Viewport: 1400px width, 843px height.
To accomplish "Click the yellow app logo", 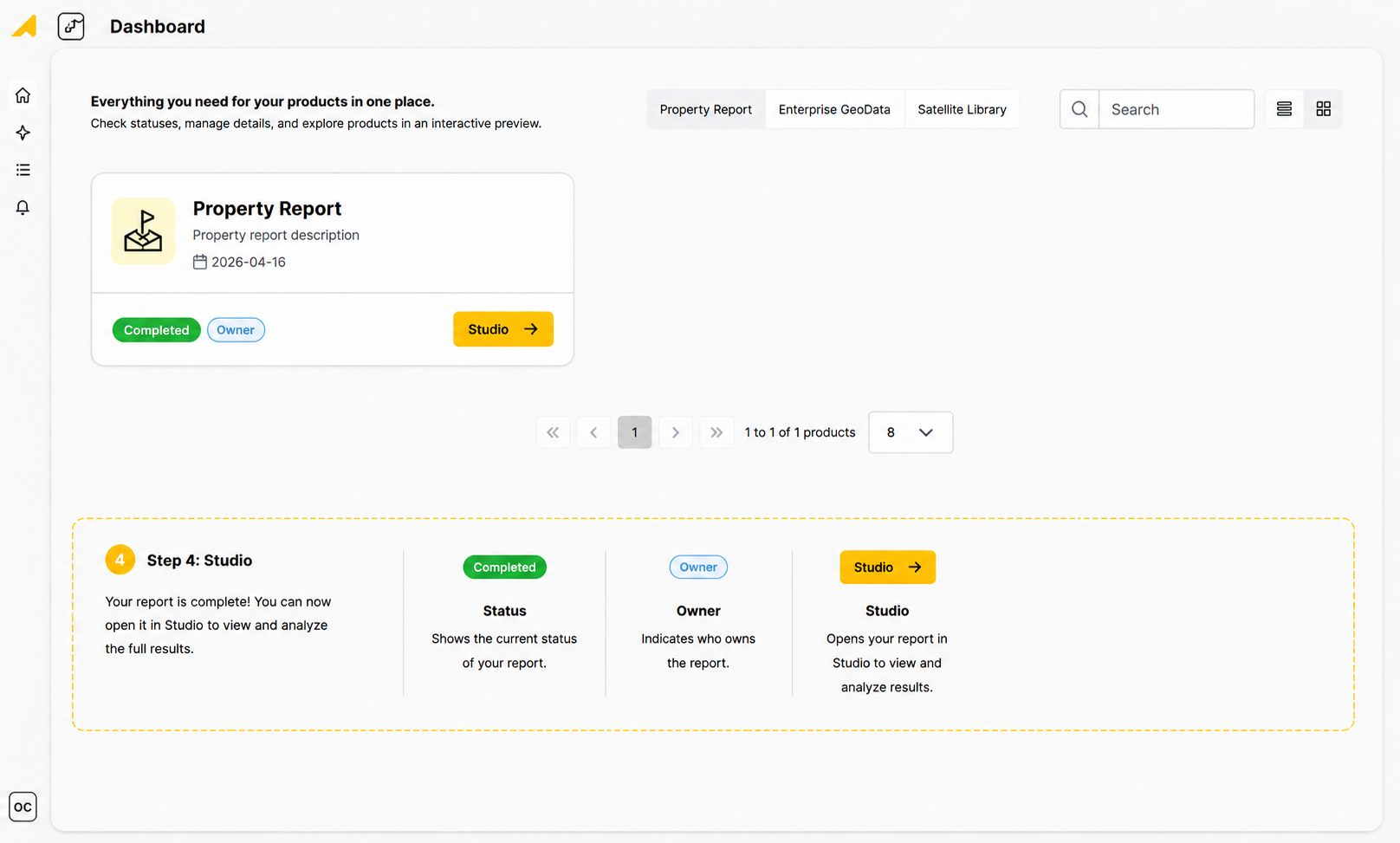I will click(x=24, y=26).
